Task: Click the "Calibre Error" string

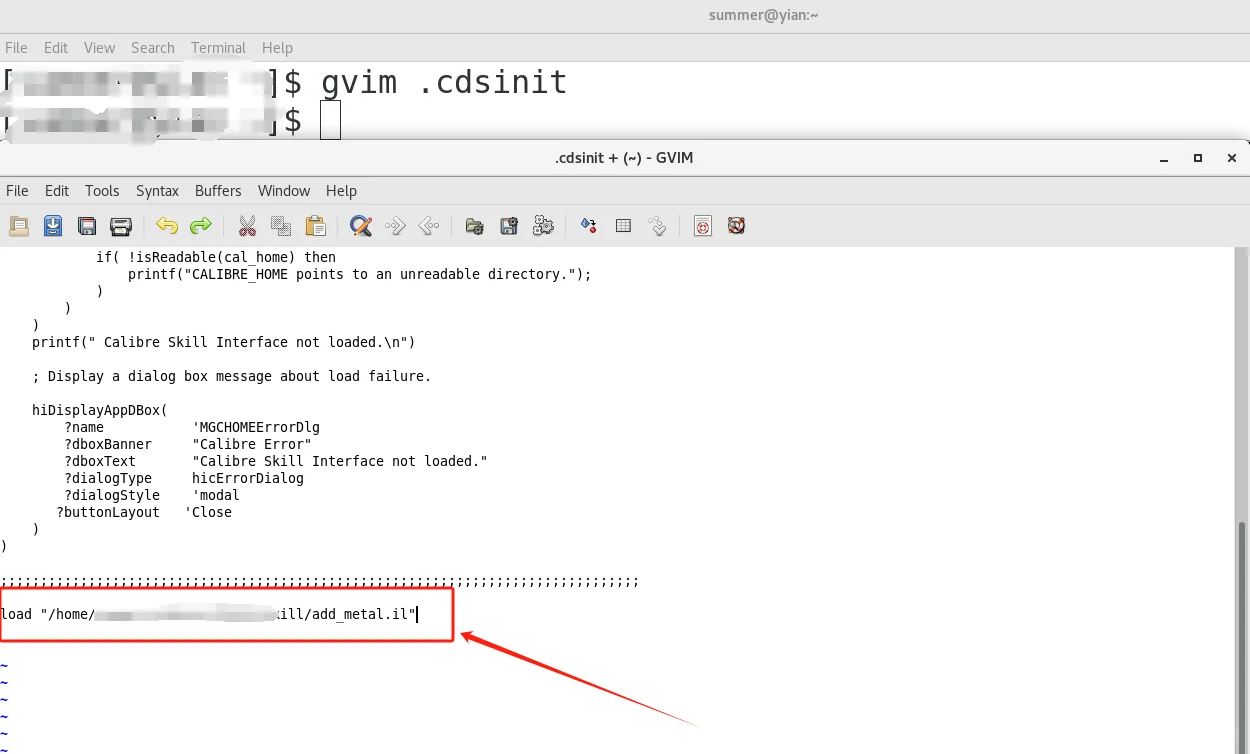Action: 252,444
